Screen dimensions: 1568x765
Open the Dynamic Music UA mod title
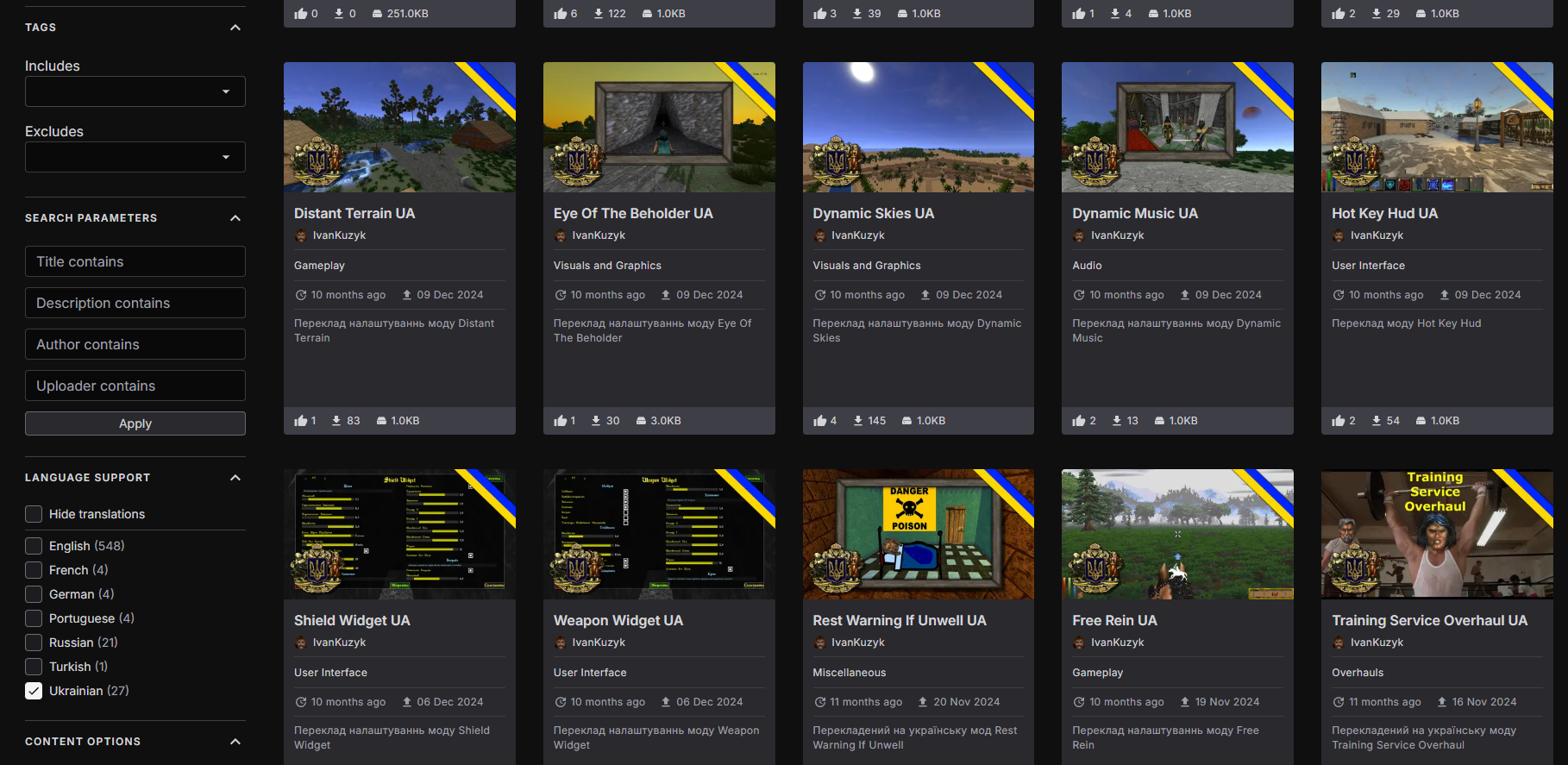pos(1135,213)
